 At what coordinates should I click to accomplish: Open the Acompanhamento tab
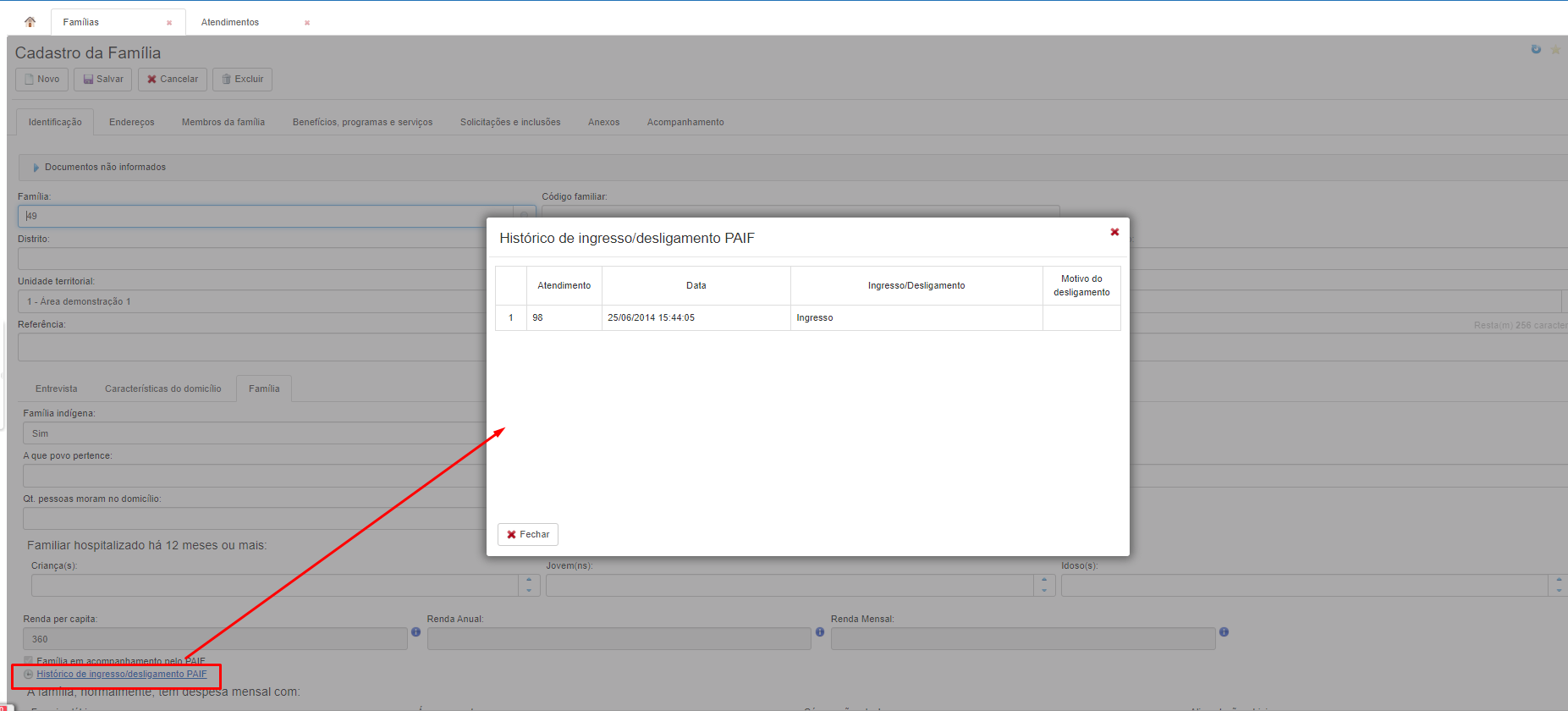pos(685,122)
